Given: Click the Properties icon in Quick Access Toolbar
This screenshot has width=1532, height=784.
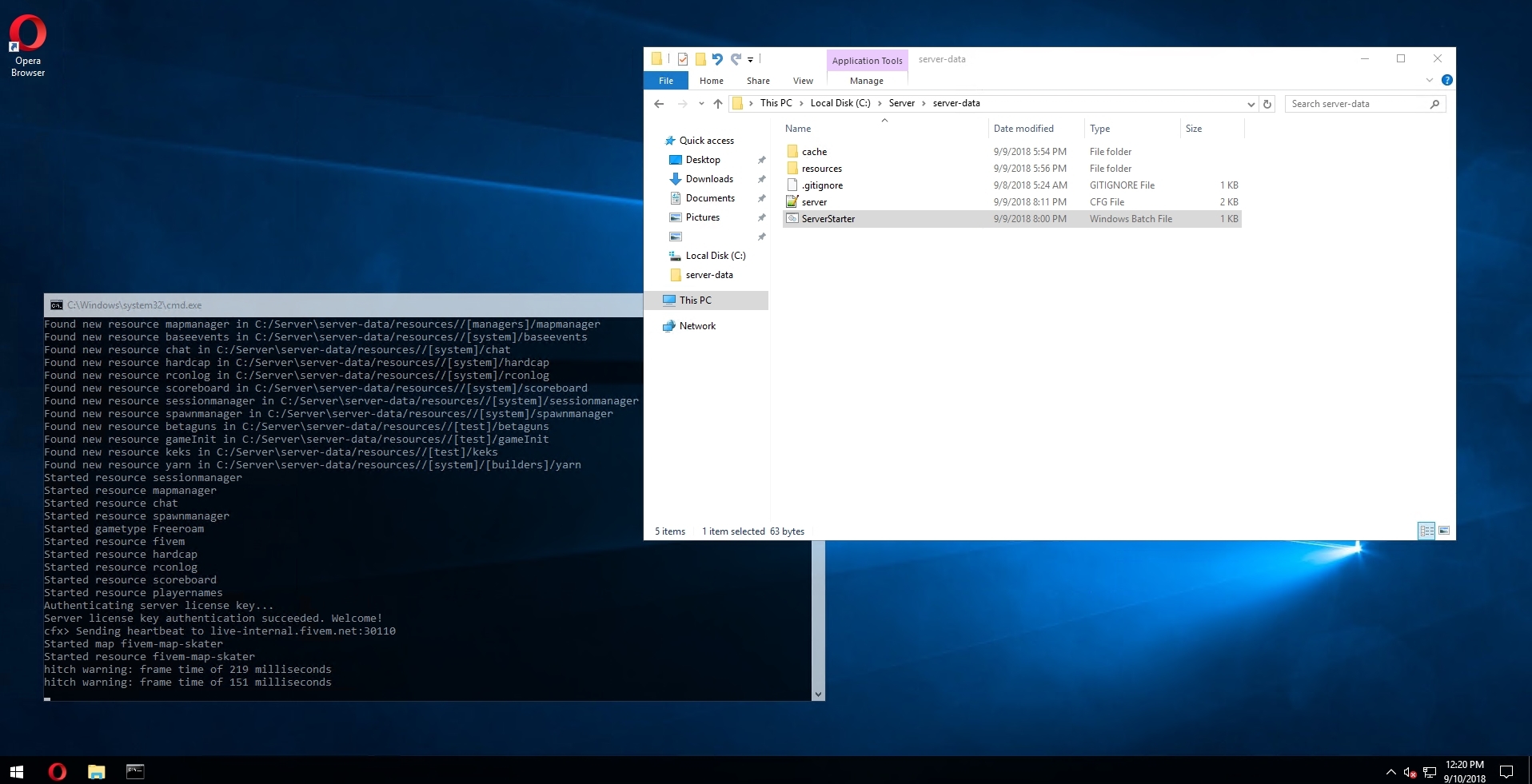Looking at the screenshot, I should [682, 59].
